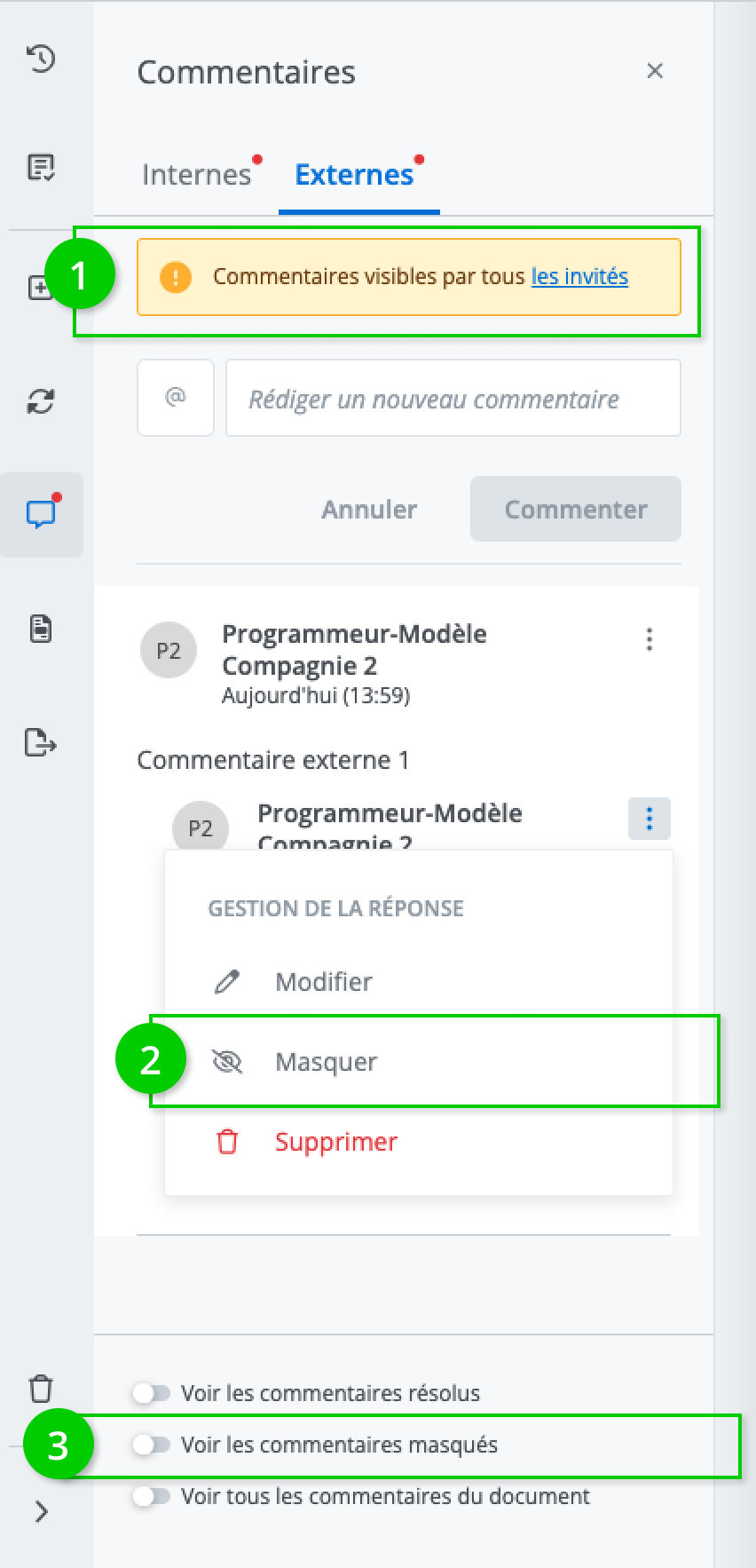
Task: Choose Supprimer from the response menu
Action: click(335, 1142)
